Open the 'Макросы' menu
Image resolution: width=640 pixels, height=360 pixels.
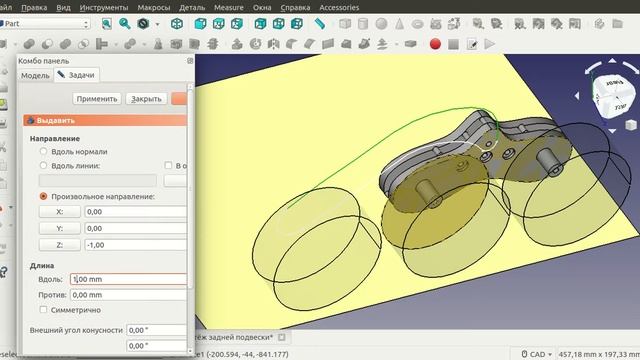tap(153, 7)
